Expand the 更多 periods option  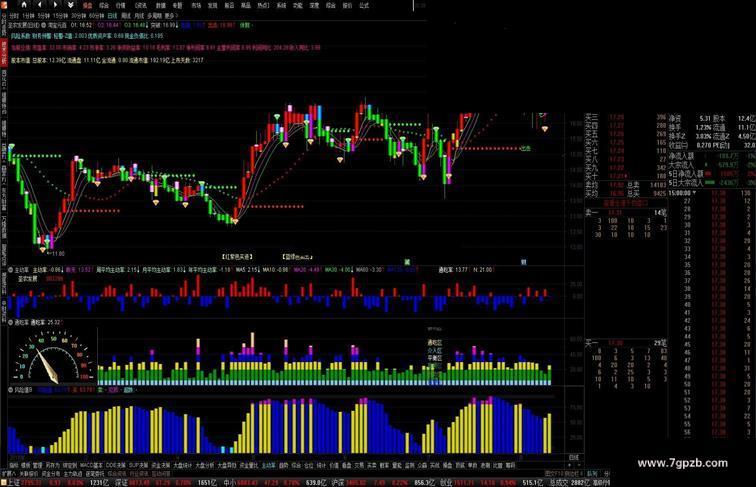click(171, 16)
